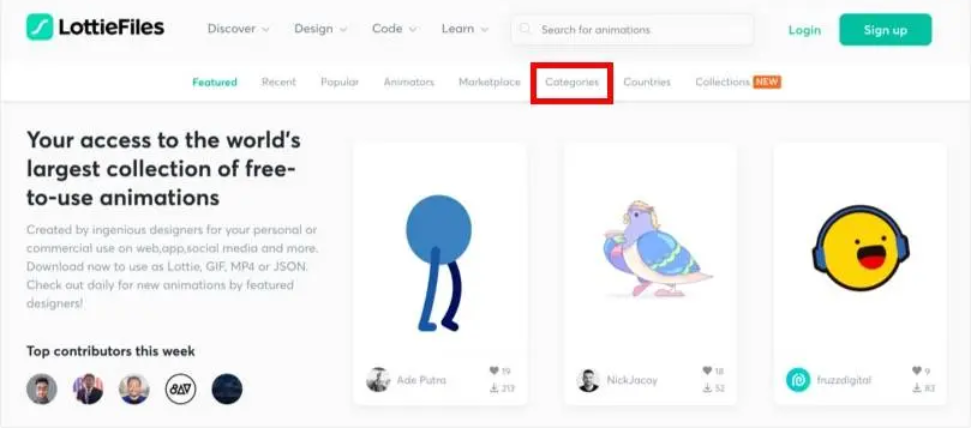Expand the Learn dropdown menu
971x428 pixels.
(465, 29)
